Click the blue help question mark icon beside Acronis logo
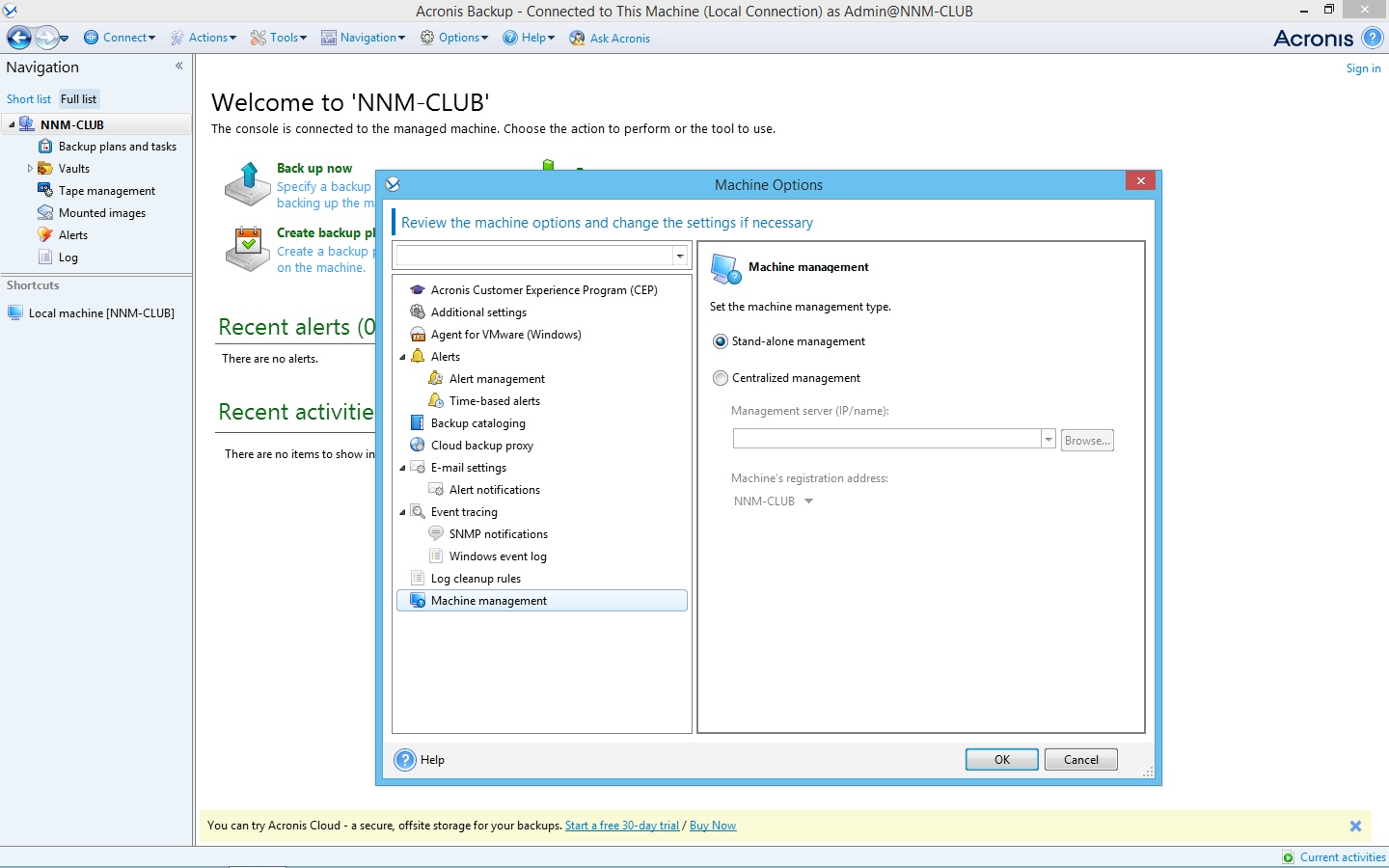 pos(1372,38)
